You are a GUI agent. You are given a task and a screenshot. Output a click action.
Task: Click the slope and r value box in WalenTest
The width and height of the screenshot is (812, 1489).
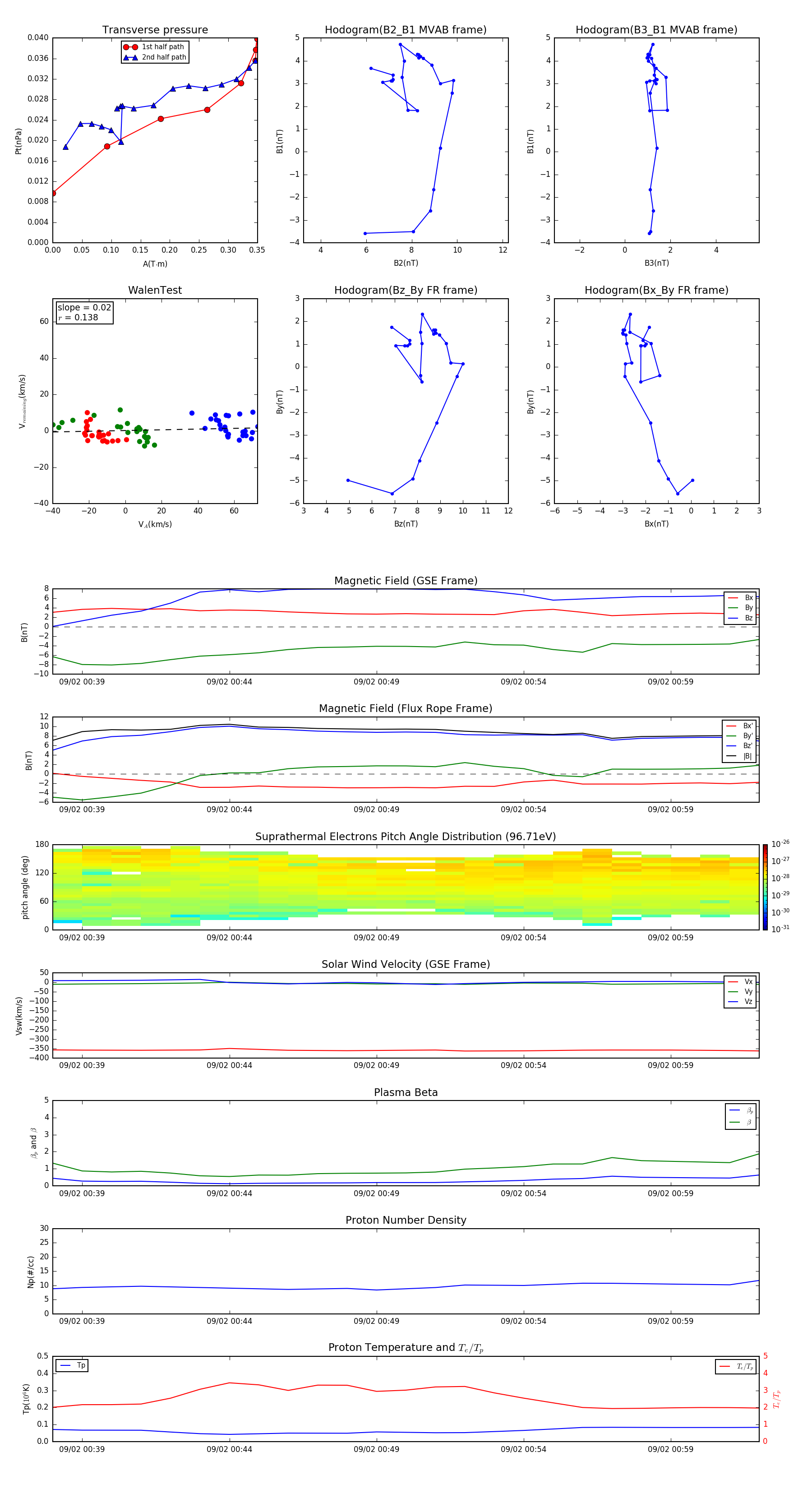[x=84, y=312]
